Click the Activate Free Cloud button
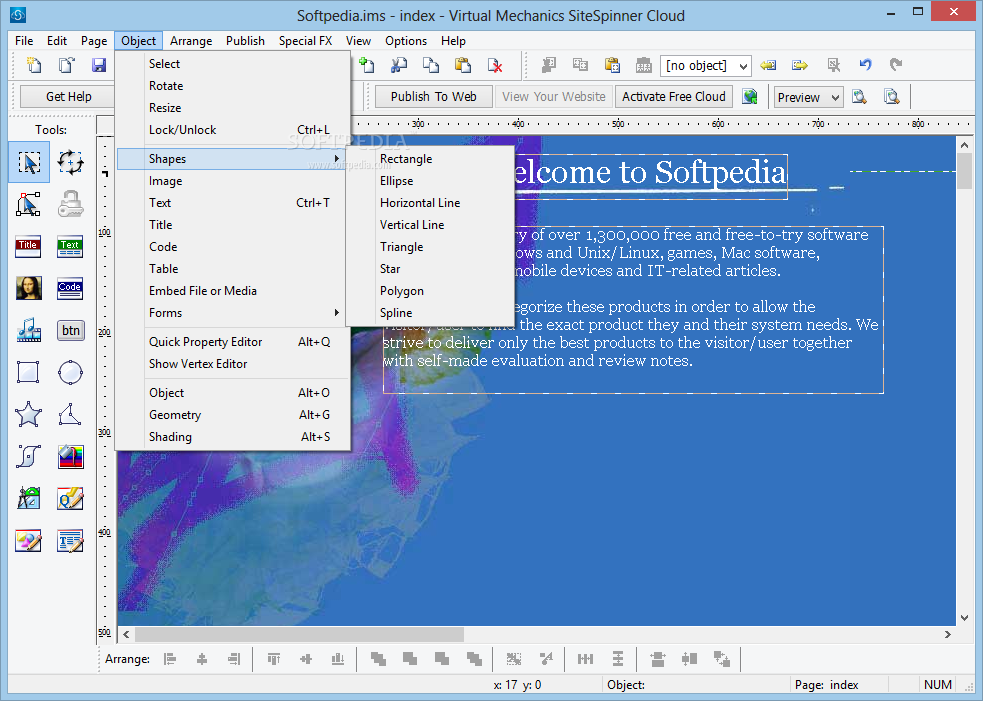The width and height of the screenshot is (983, 701). click(673, 97)
